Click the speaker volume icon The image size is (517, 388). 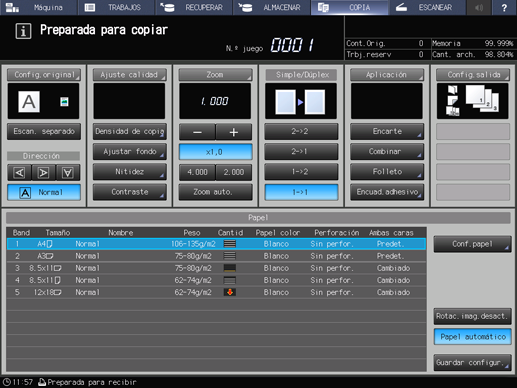pos(479,7)
